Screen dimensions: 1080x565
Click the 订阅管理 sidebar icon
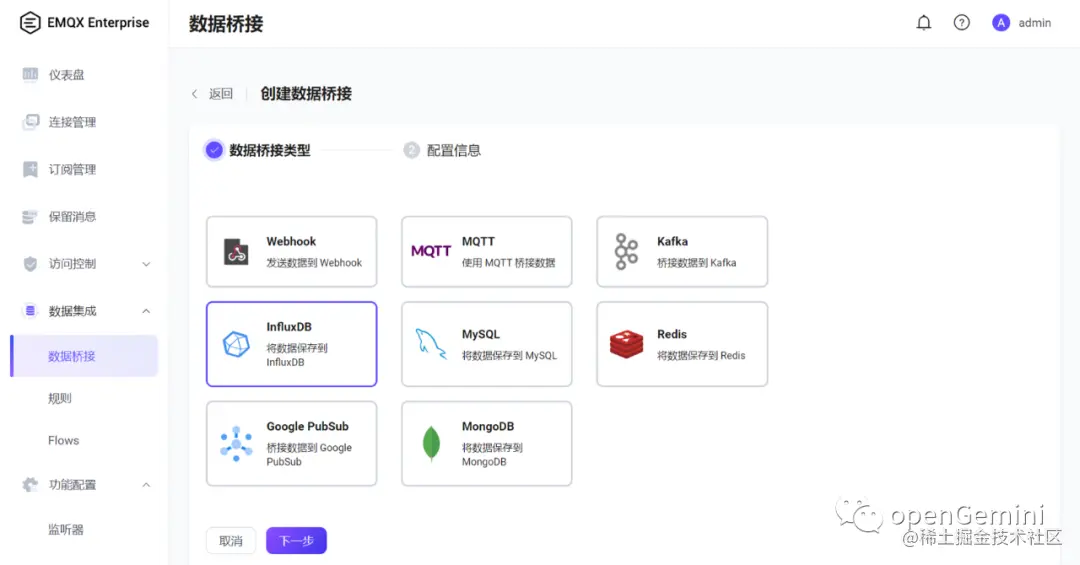click(30, 170)
